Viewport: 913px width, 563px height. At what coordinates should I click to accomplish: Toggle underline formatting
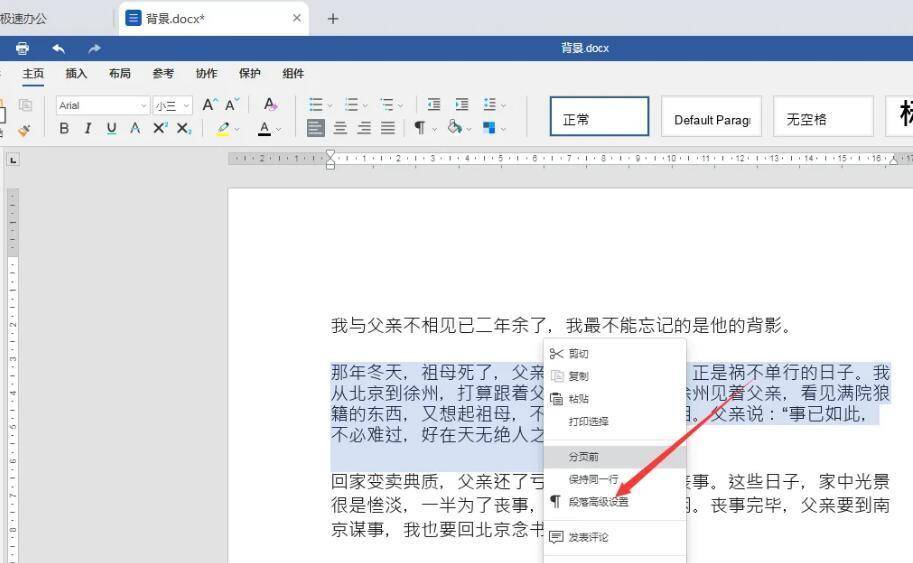tap(111, 128)
